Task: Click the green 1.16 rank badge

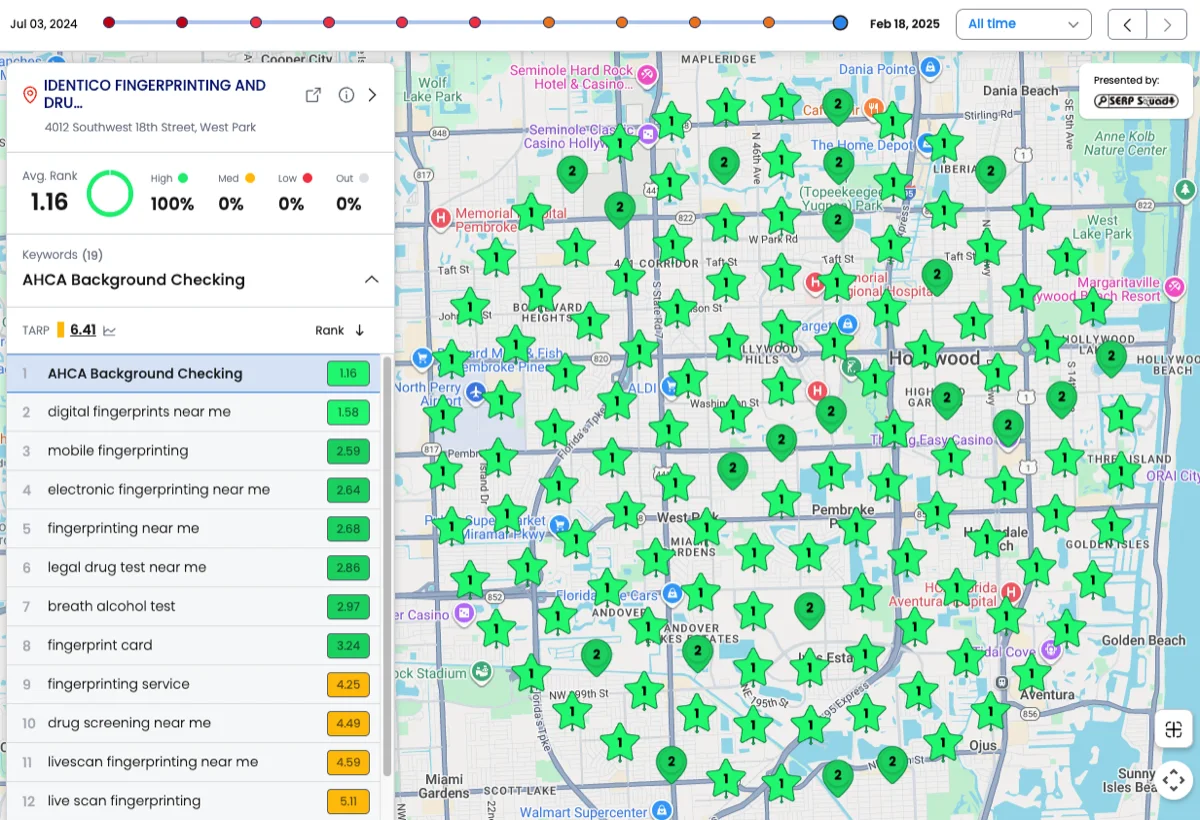Action: tap(348, 374)
